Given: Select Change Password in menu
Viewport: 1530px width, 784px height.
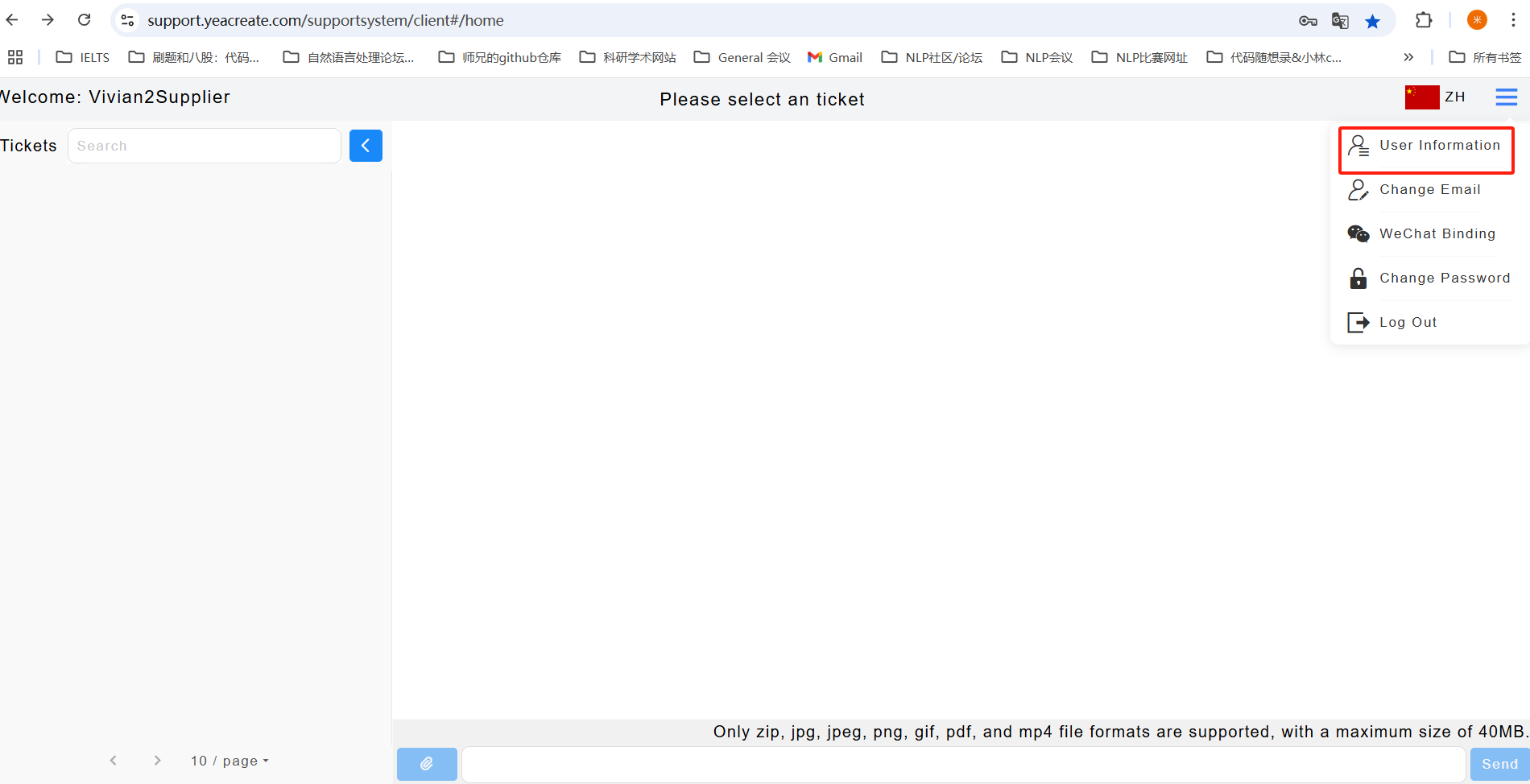Looking at the screenshot, I should [x=1444, y=279].
